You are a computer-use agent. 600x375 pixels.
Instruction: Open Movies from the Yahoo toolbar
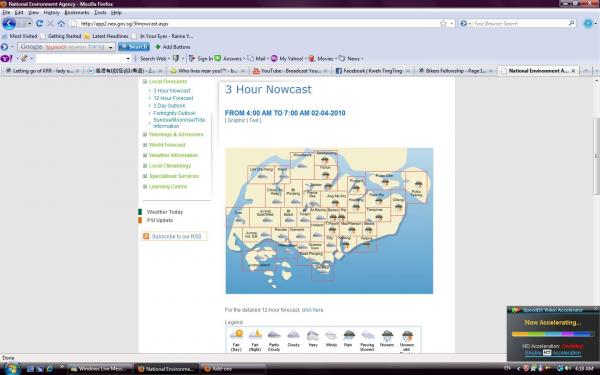pyautogui.click(x=321, y=59)
